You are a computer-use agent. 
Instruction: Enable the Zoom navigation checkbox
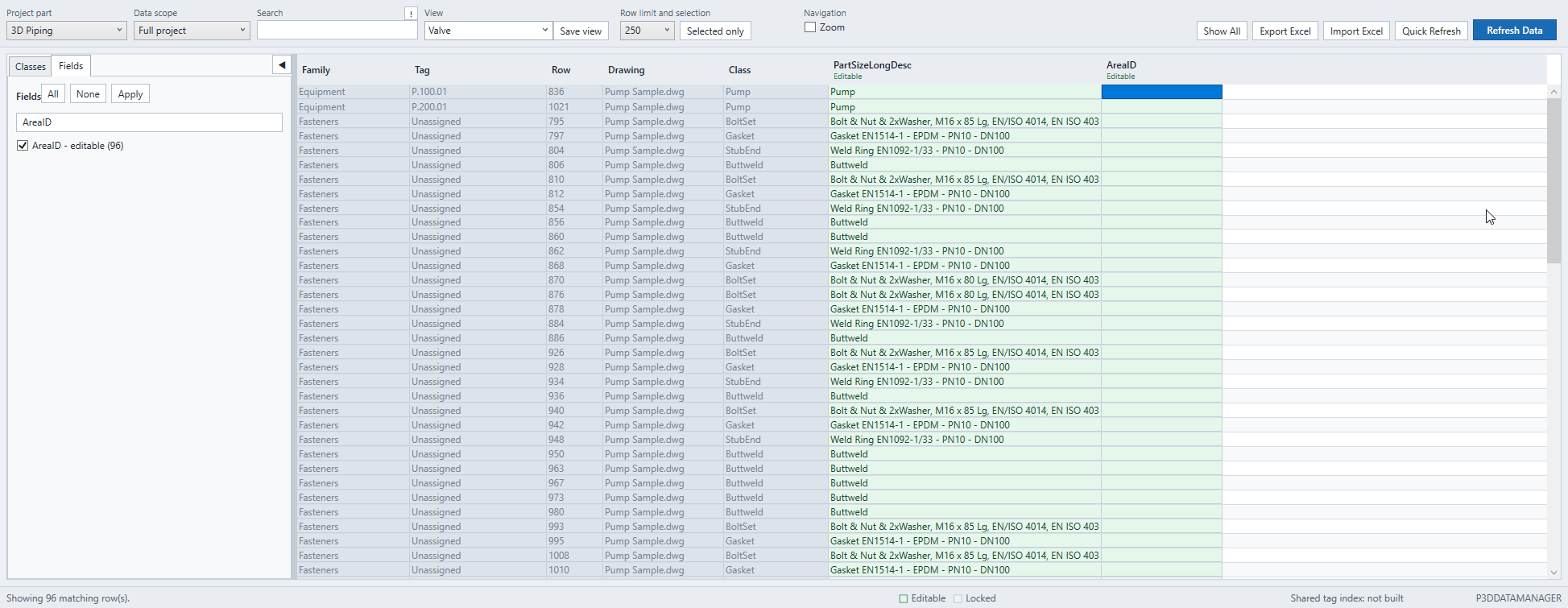click(x=810, y=27)
